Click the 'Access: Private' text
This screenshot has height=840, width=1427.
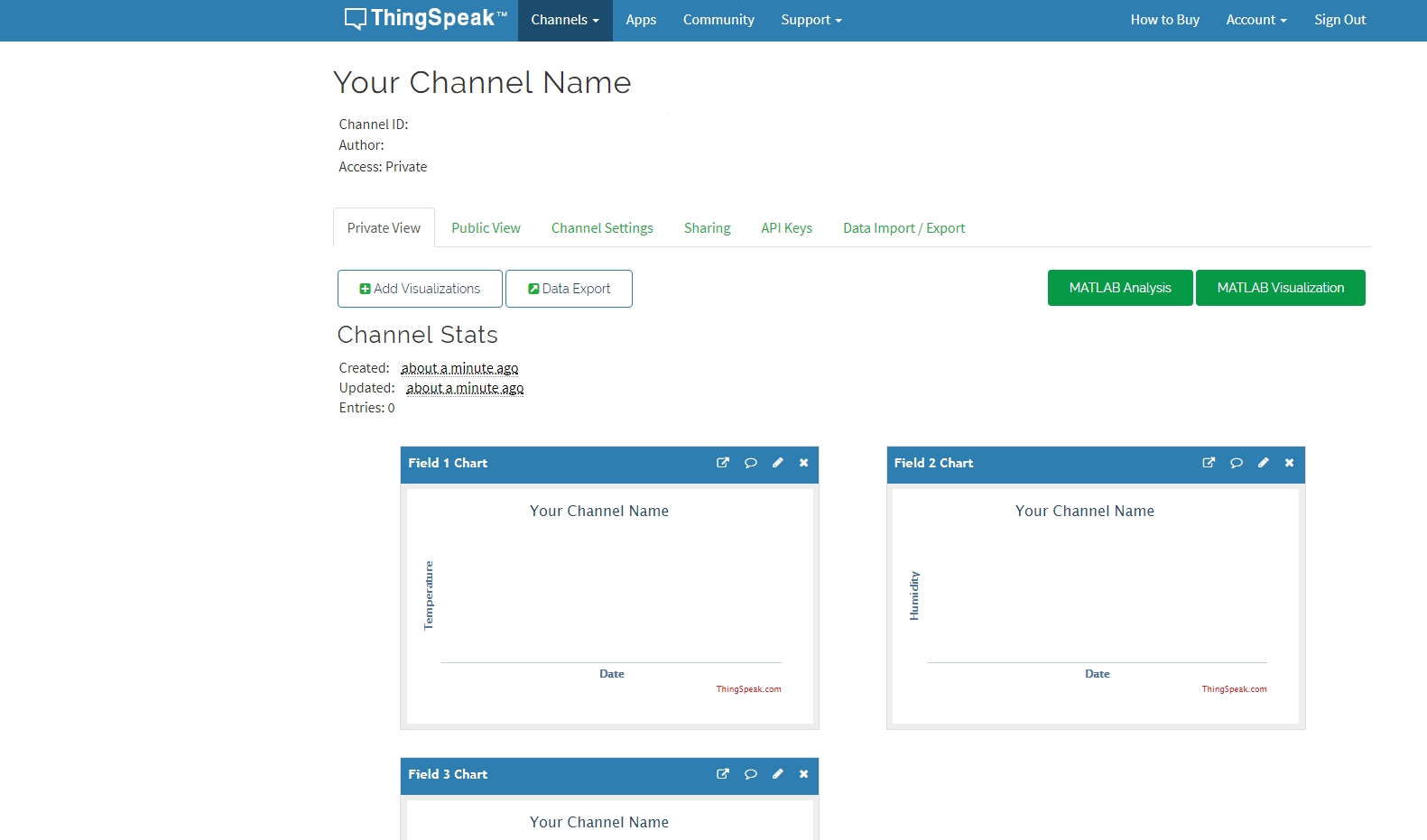[383, 167]
